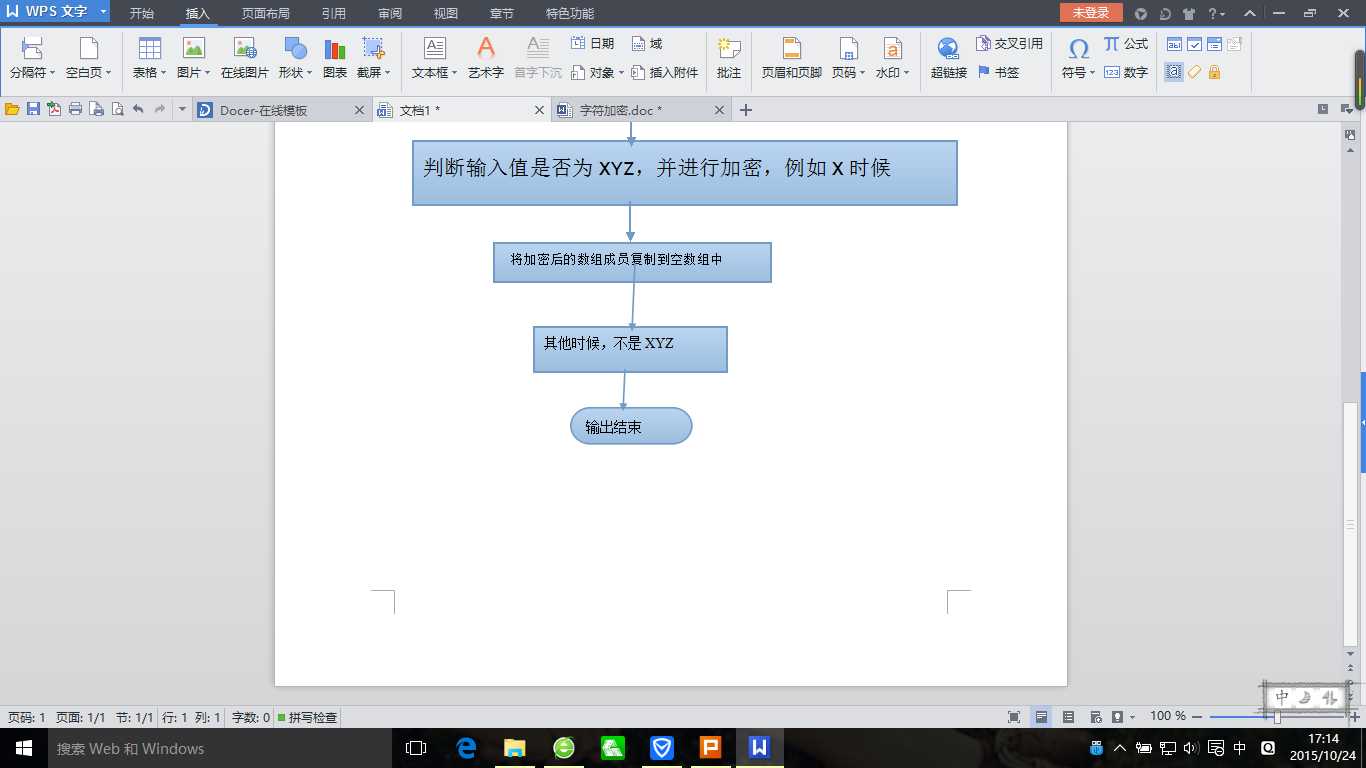This screenshot has height=768, width=1366.
Task: Open the WPS taskbar icon
Action: coord(759,747)
